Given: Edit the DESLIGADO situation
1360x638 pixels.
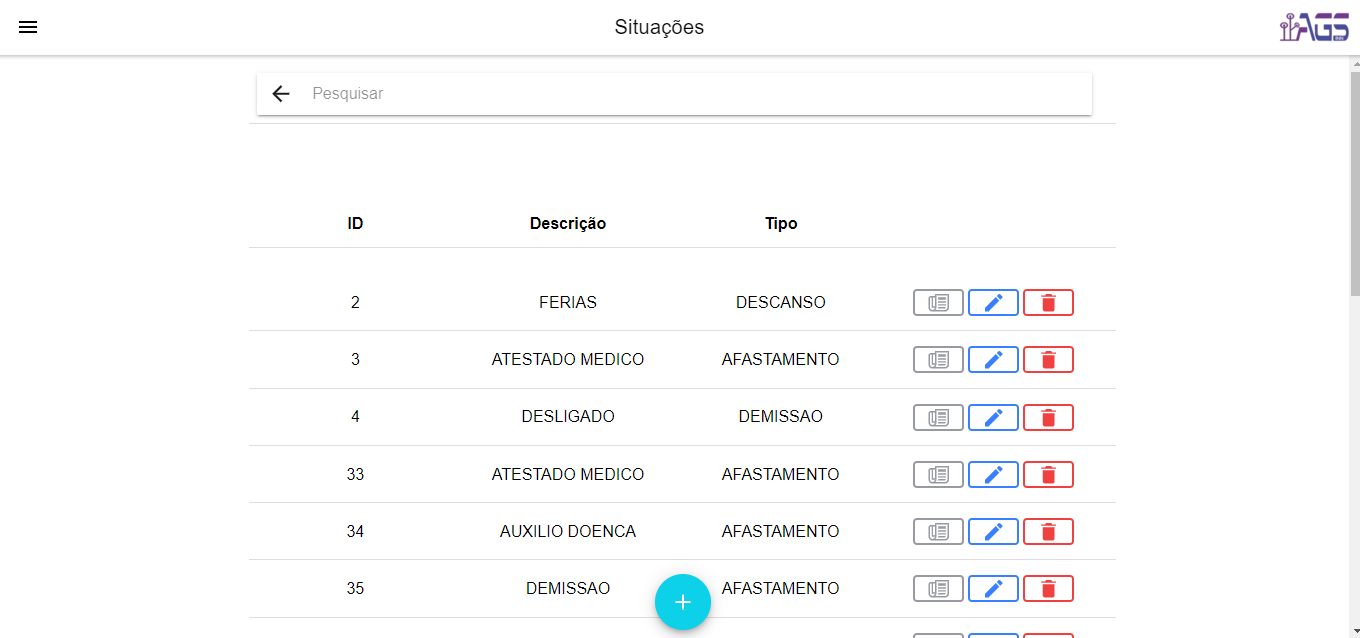Looking at the screenshot, I should pos(993,417).
